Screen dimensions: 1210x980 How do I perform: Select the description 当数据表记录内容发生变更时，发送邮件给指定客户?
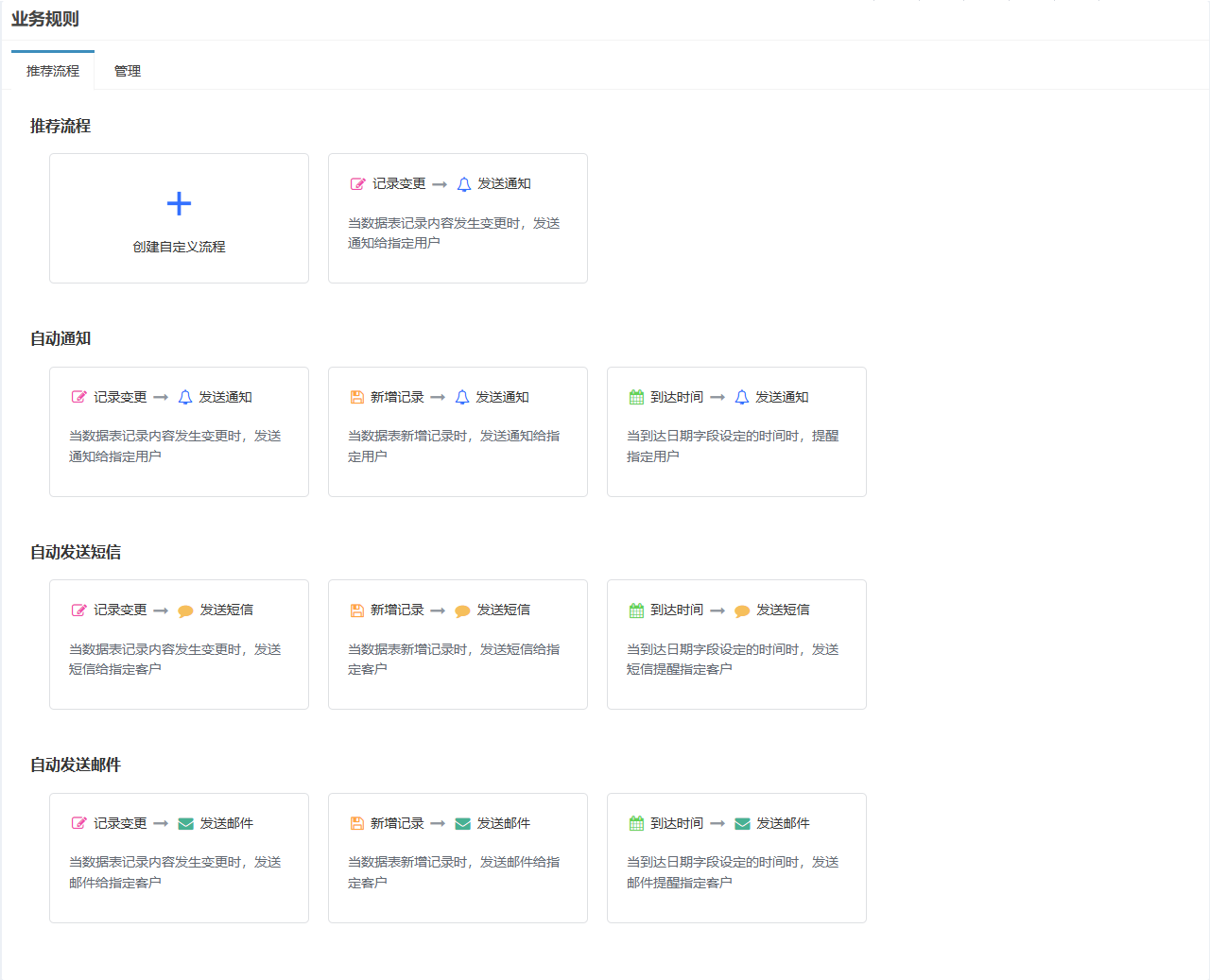point(175,872)
